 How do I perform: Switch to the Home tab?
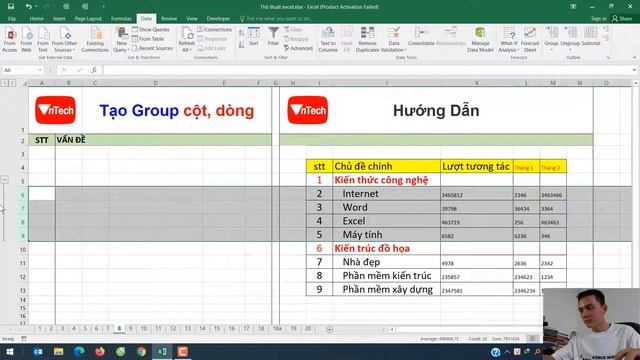point(36,18)
